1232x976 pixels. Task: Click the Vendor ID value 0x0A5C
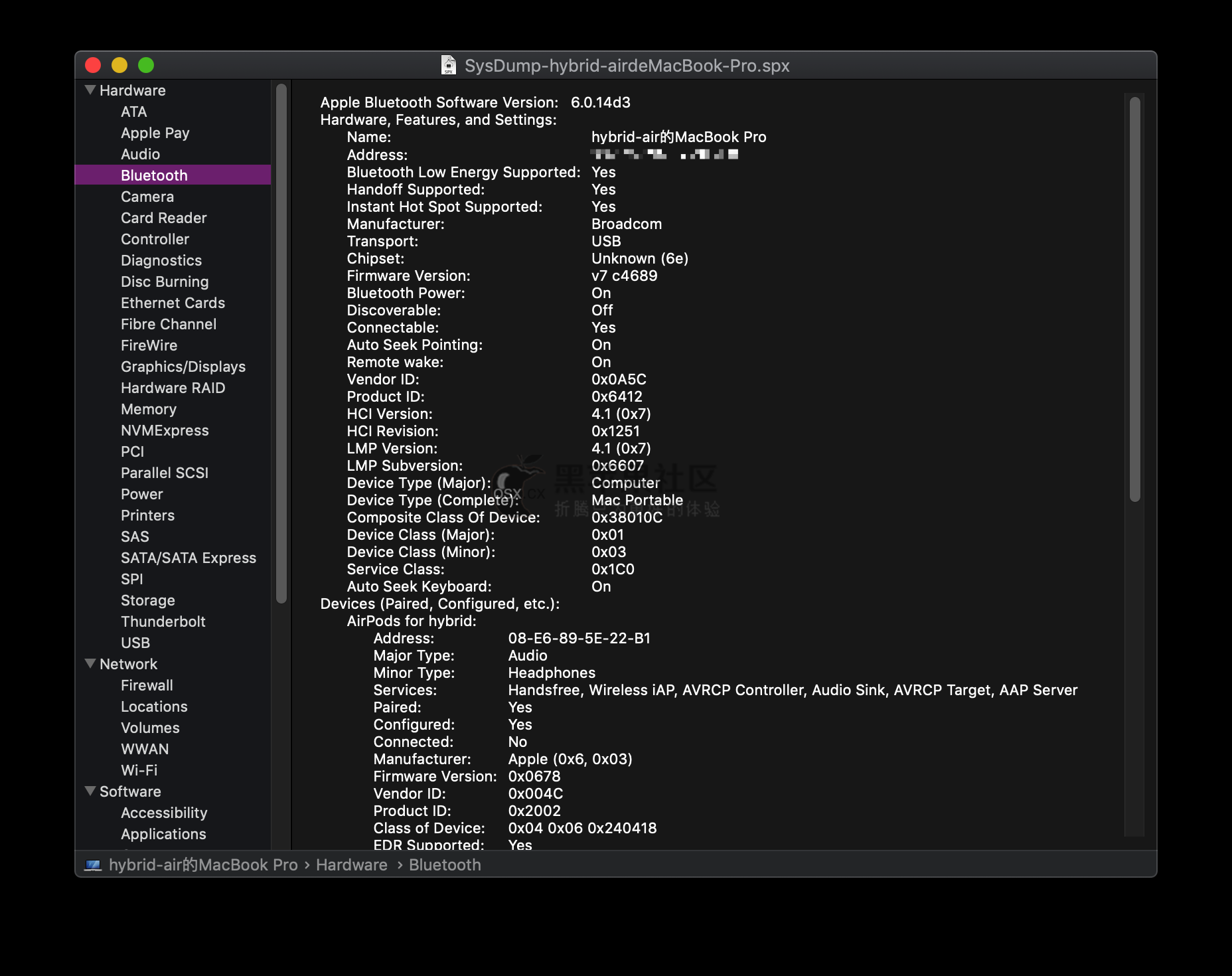tap(619, 379)
